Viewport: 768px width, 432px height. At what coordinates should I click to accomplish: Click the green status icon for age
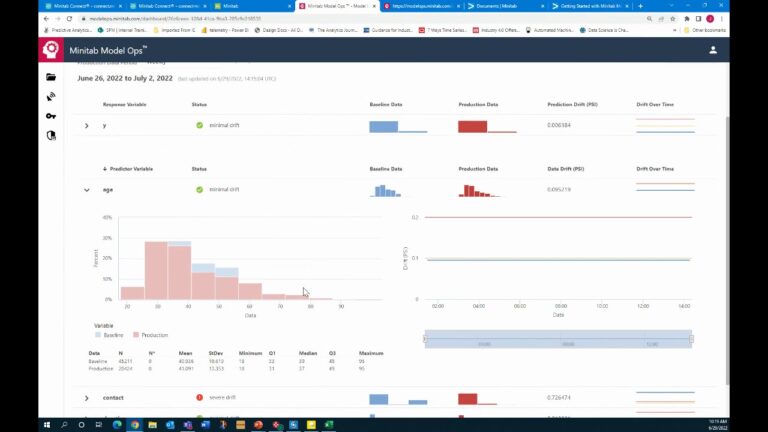pyautogui.click(x=199, y=190)
